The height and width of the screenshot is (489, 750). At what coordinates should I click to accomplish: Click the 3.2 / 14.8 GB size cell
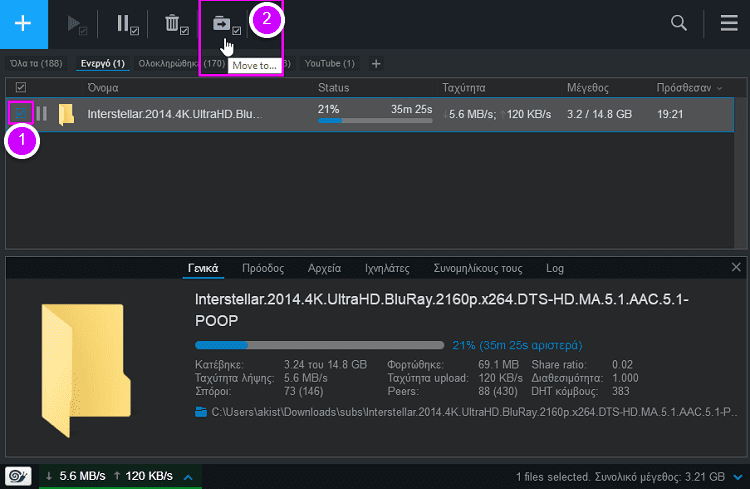(599, 114)
